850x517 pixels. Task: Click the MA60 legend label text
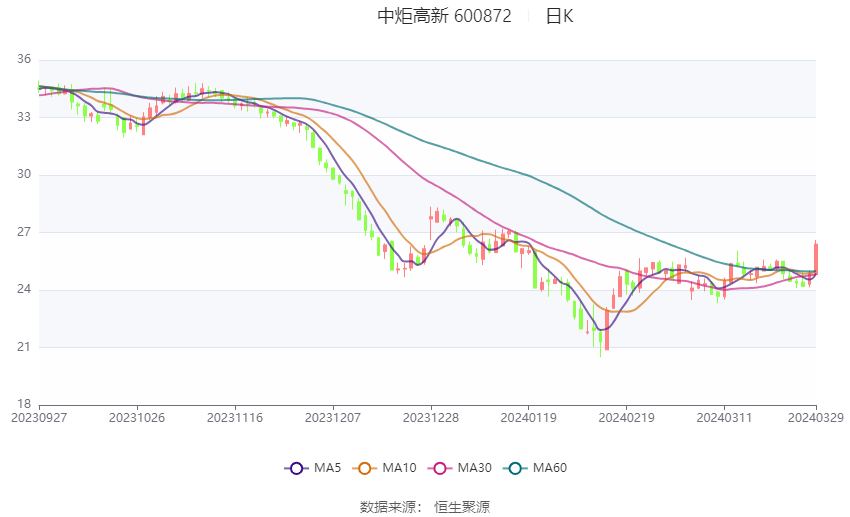pyautogui.click(x=550, y=468)
